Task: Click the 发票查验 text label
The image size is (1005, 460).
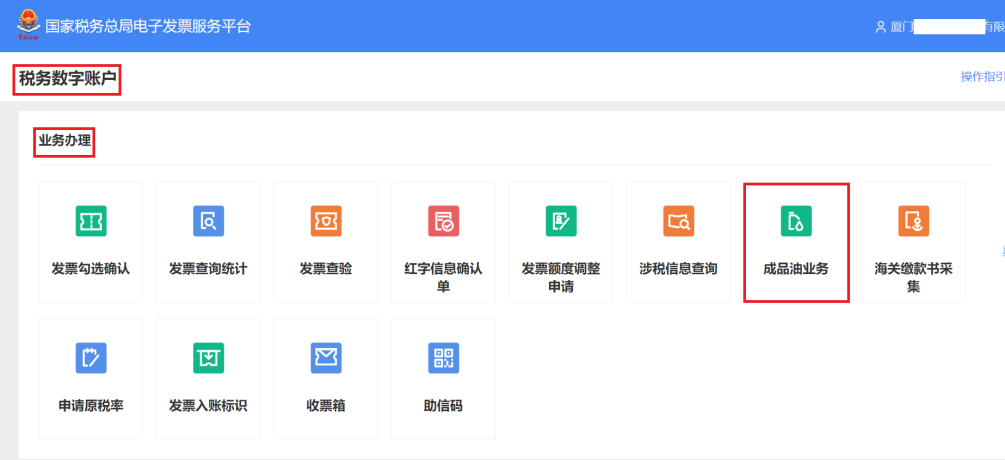Action: [326, 269]
